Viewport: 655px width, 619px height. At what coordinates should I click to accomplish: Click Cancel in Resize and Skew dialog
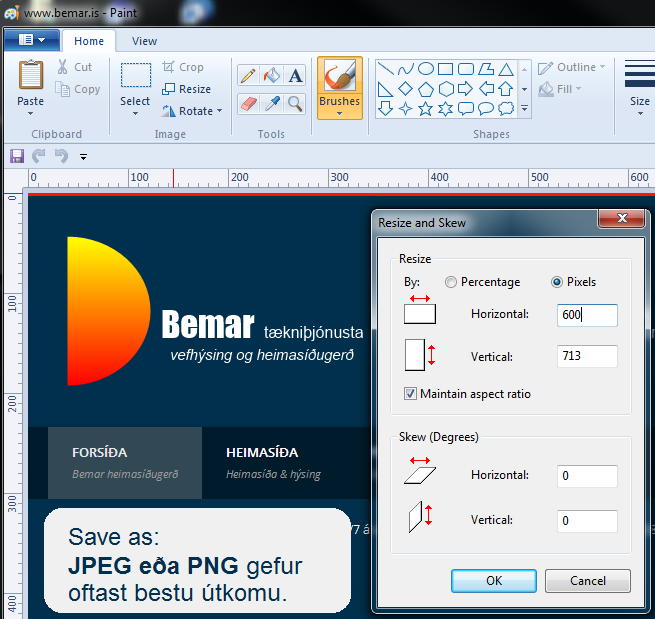[588, 581]
